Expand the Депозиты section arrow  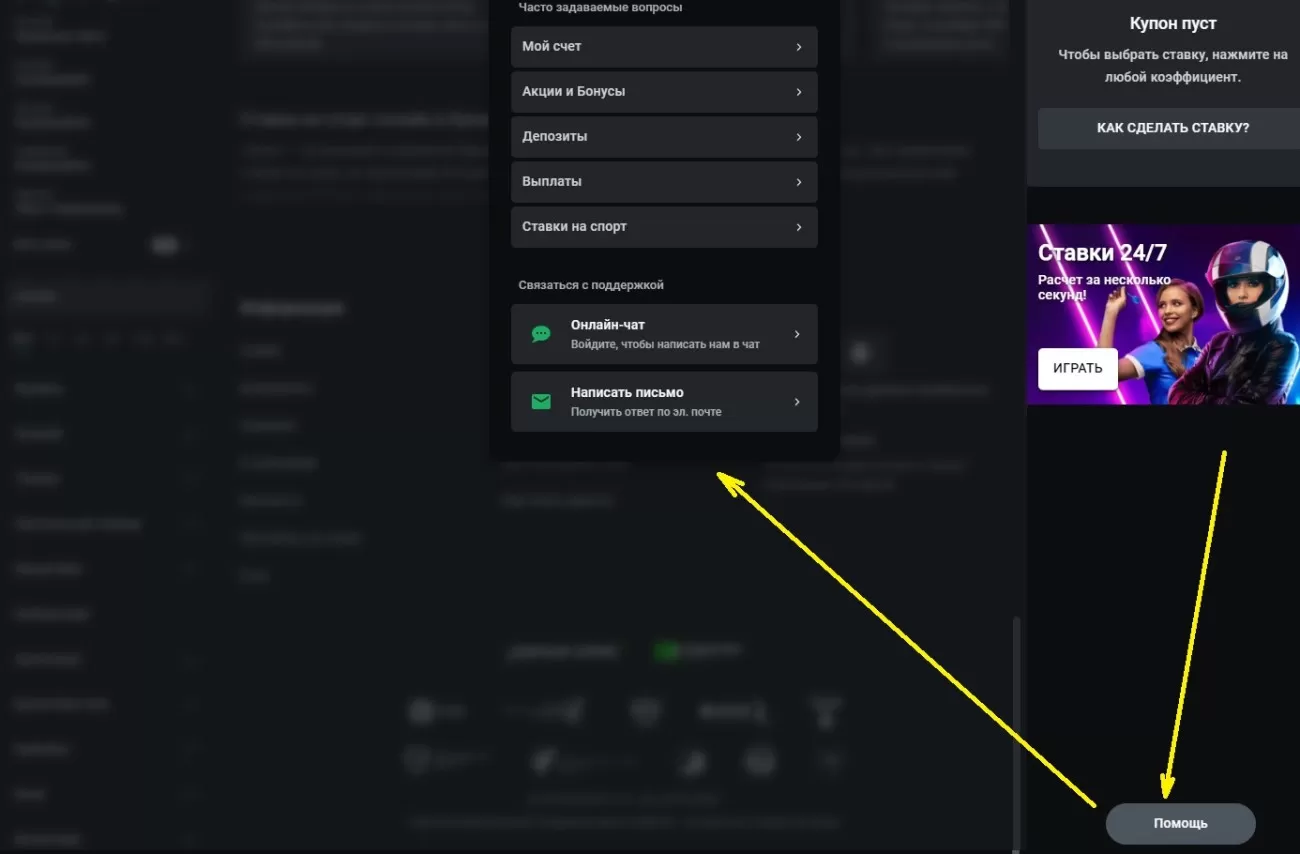click(798, 137)
